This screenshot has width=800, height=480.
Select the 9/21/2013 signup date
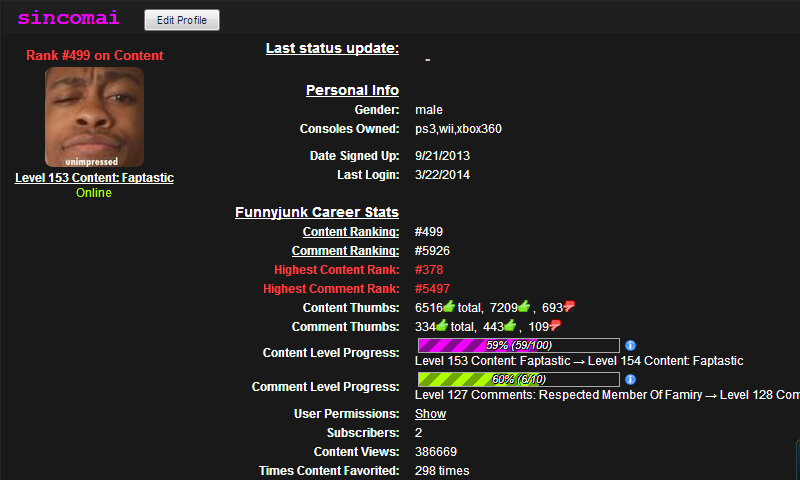pos(442,156)
